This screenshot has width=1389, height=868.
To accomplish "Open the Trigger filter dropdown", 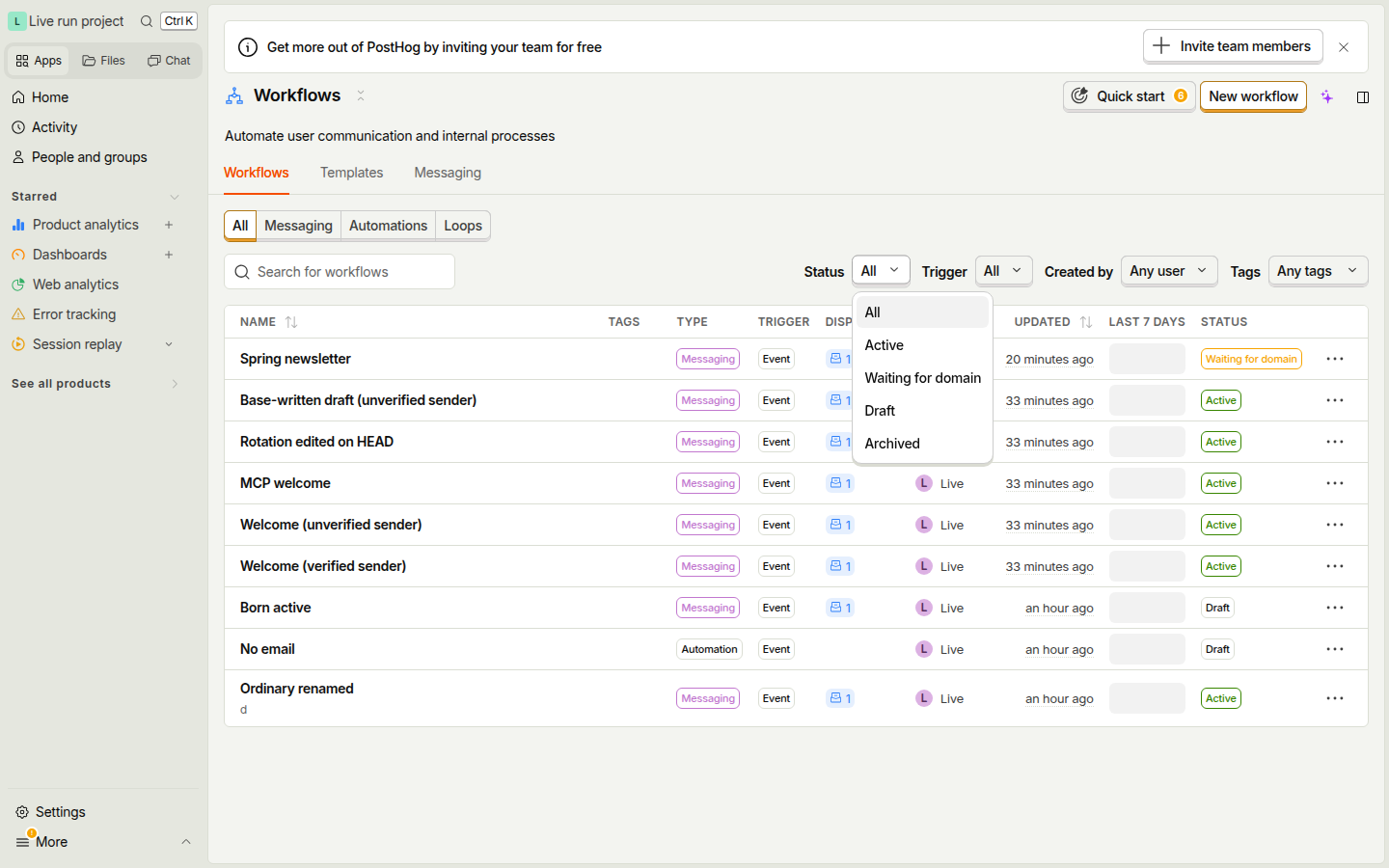I will (1003, 271).
